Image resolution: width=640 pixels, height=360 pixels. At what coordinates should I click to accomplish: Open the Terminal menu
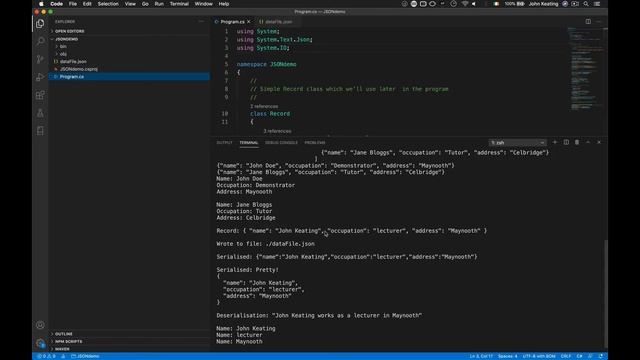pyautogui.click(x=179, y=4)
